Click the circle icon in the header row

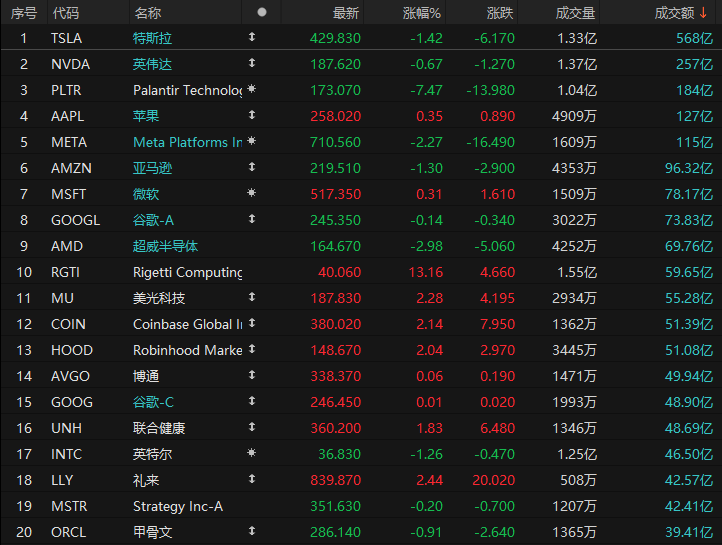[x=262, y=13]
